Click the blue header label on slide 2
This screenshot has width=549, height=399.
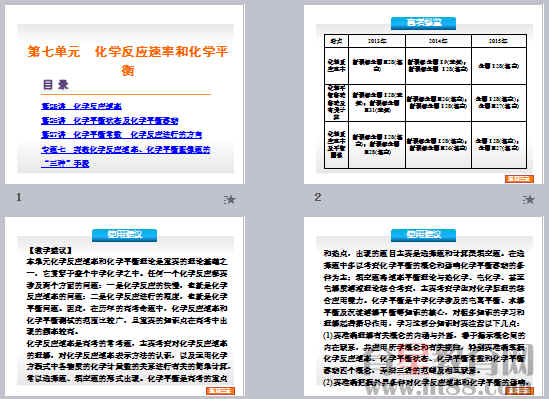pos(423,23)
